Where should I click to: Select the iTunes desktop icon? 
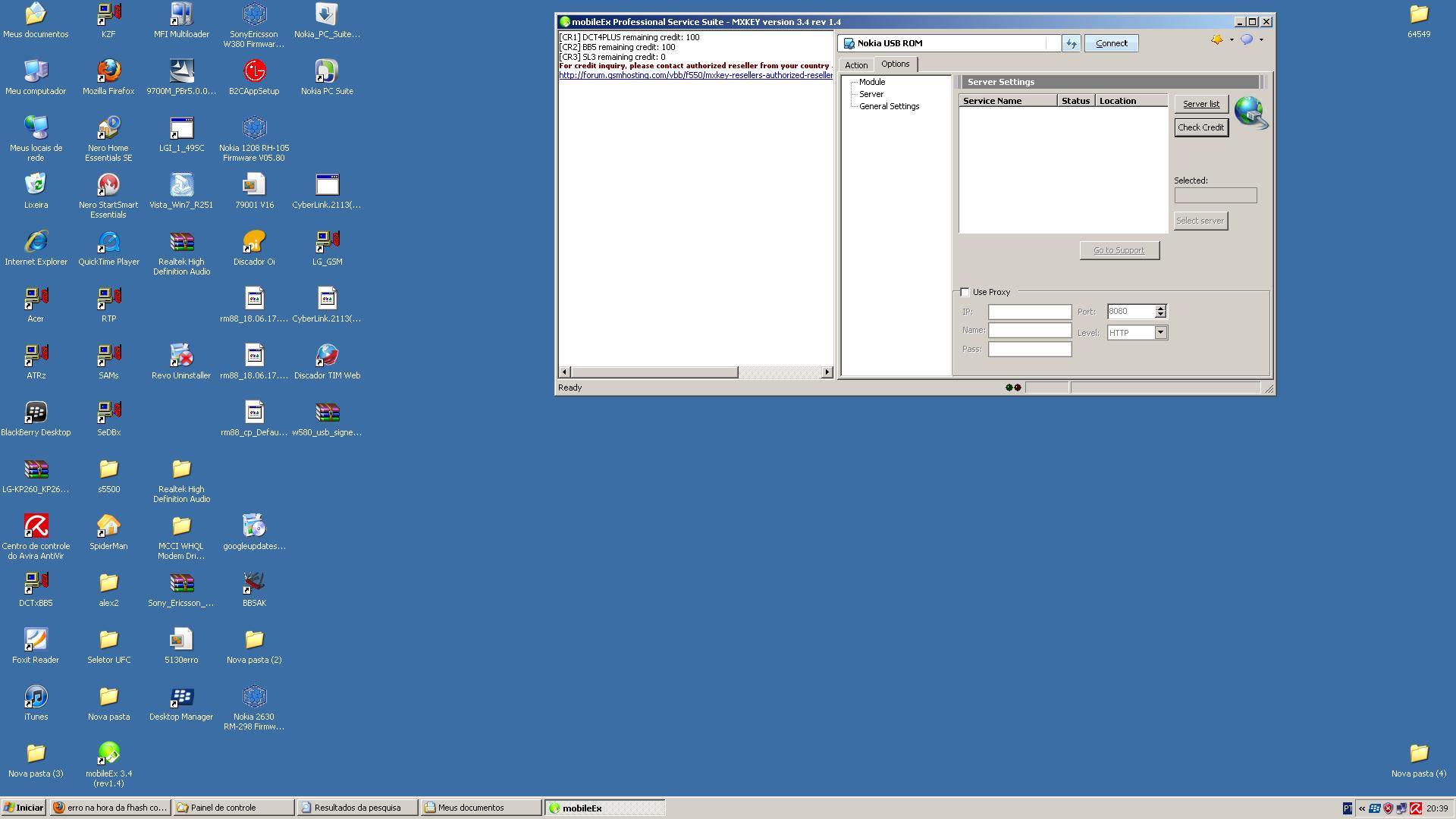pos(36,702)
